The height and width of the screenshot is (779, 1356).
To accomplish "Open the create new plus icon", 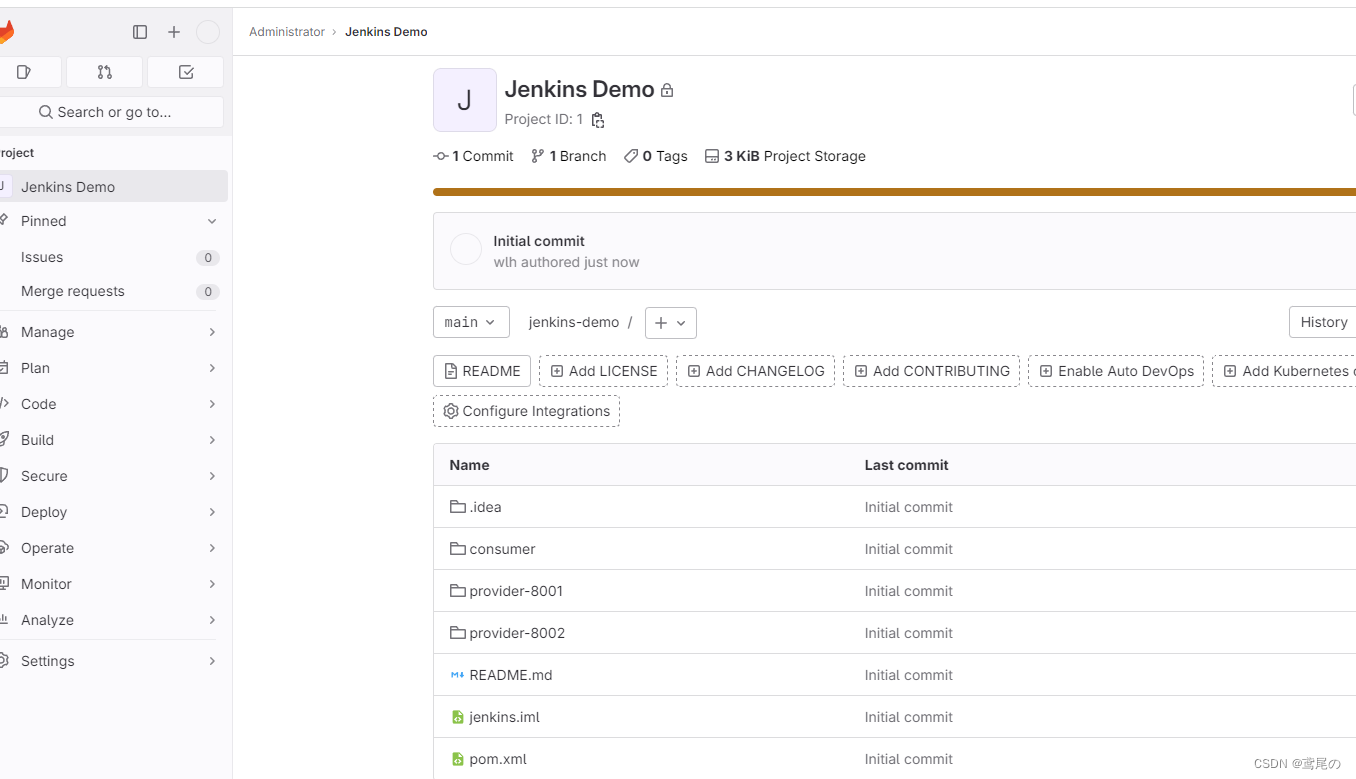I will (174, 32).
